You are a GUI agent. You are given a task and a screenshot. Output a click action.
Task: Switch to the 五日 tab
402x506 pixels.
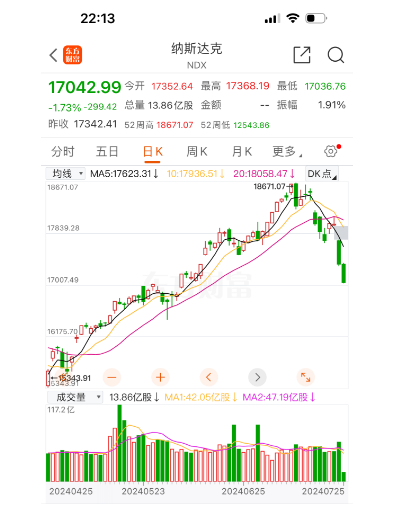point(107,152)
